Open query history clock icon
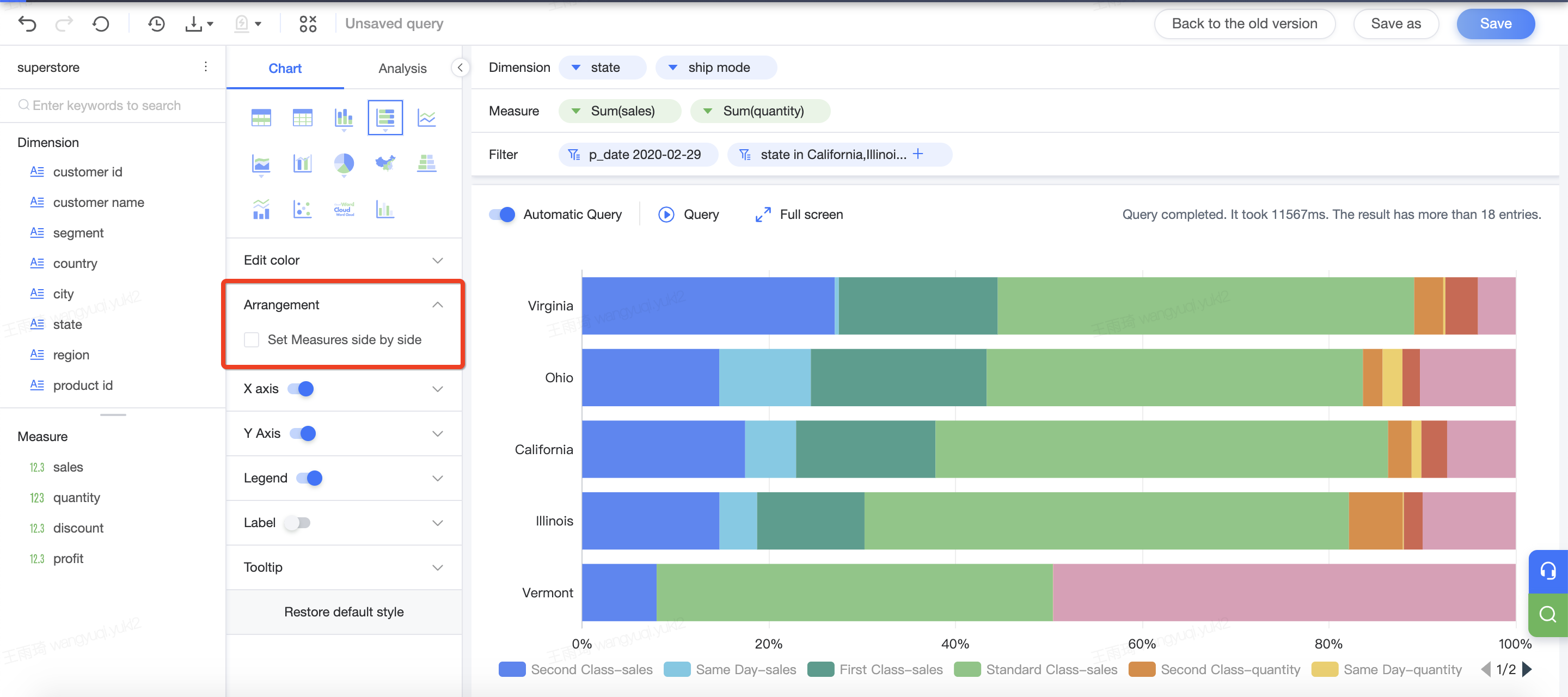Viewport: 1568px width, 697px height. point(156,24)
